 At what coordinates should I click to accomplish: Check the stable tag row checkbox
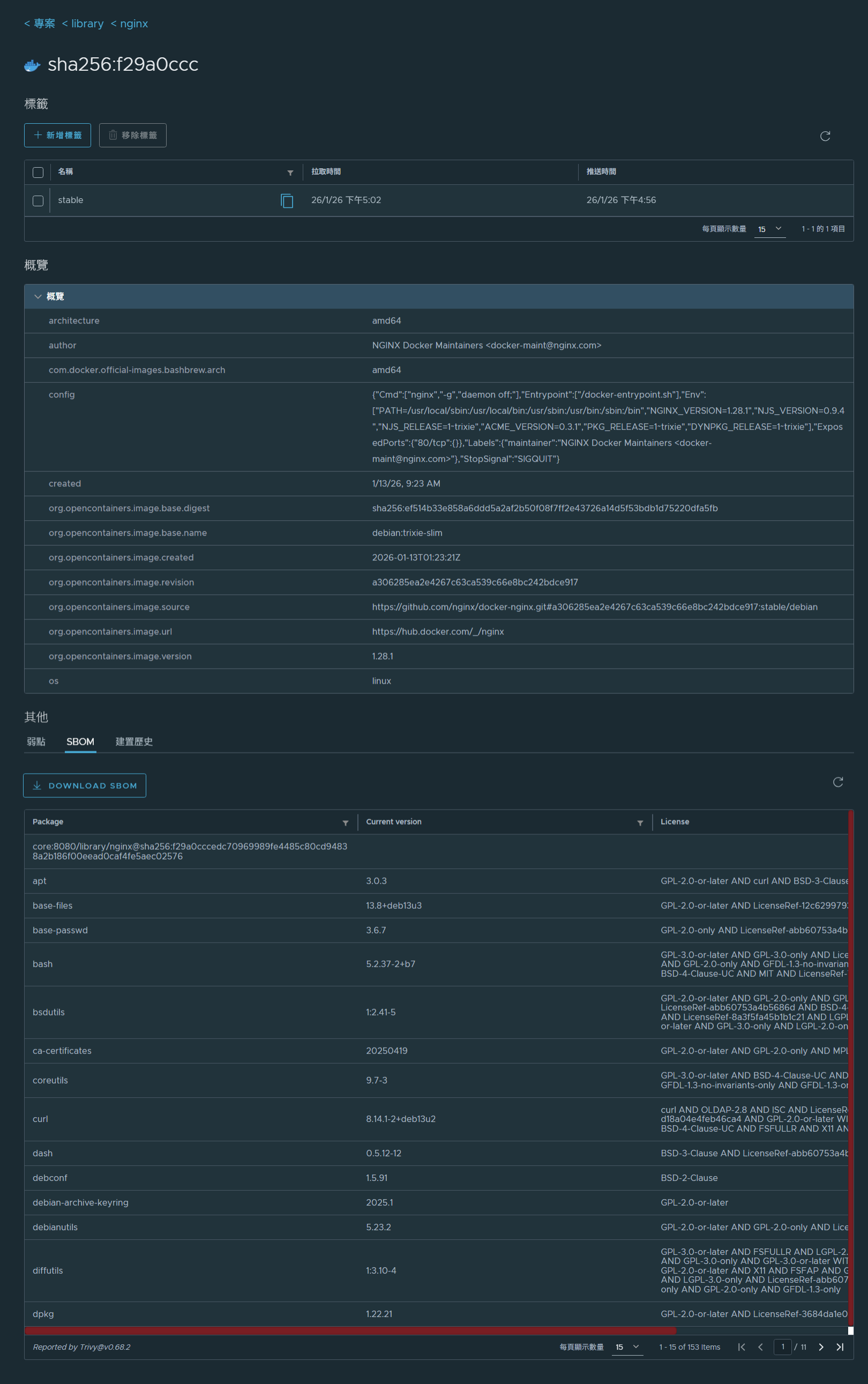coord(38,200)
